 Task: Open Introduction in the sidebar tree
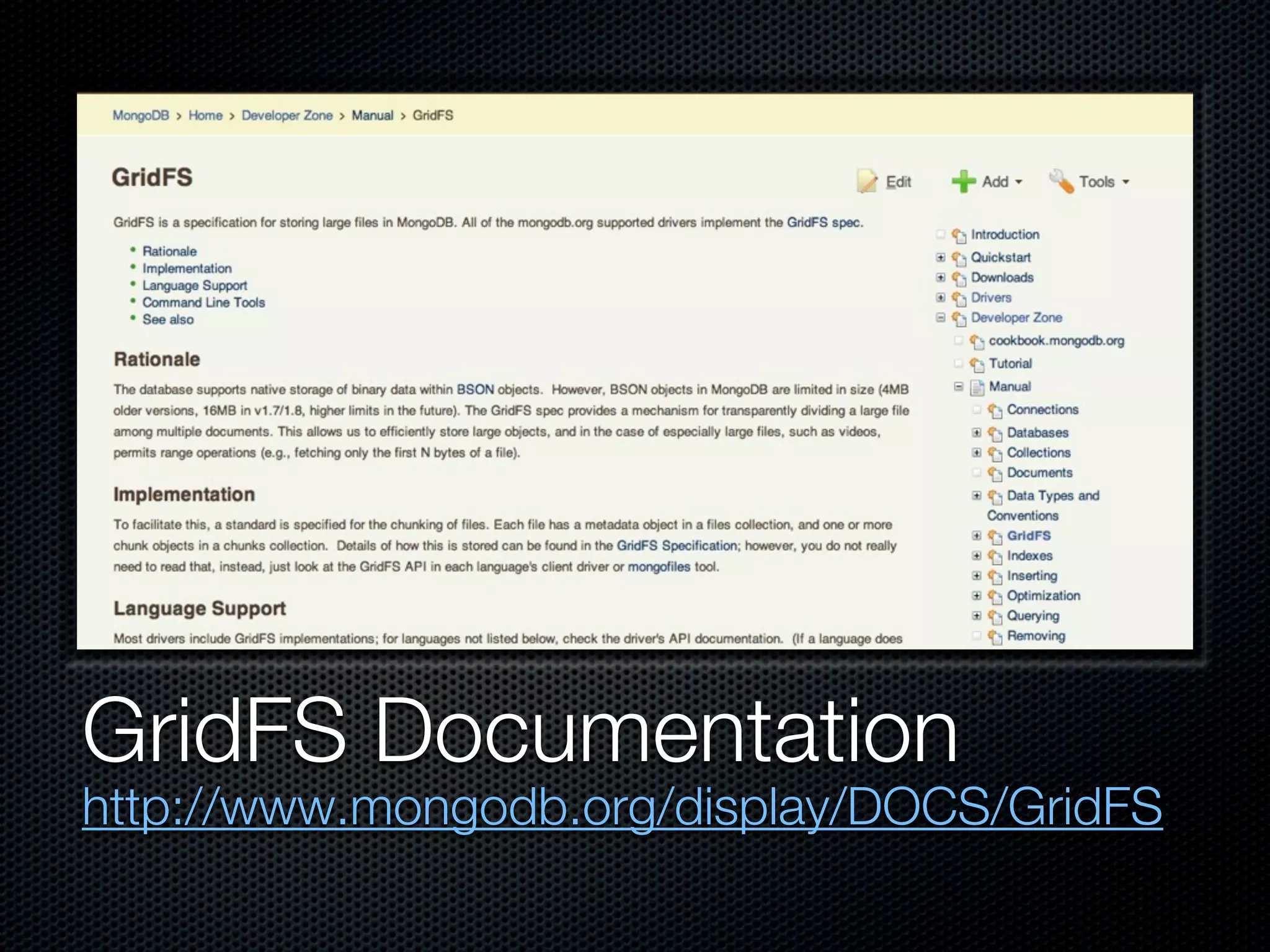pos(1005,234)
